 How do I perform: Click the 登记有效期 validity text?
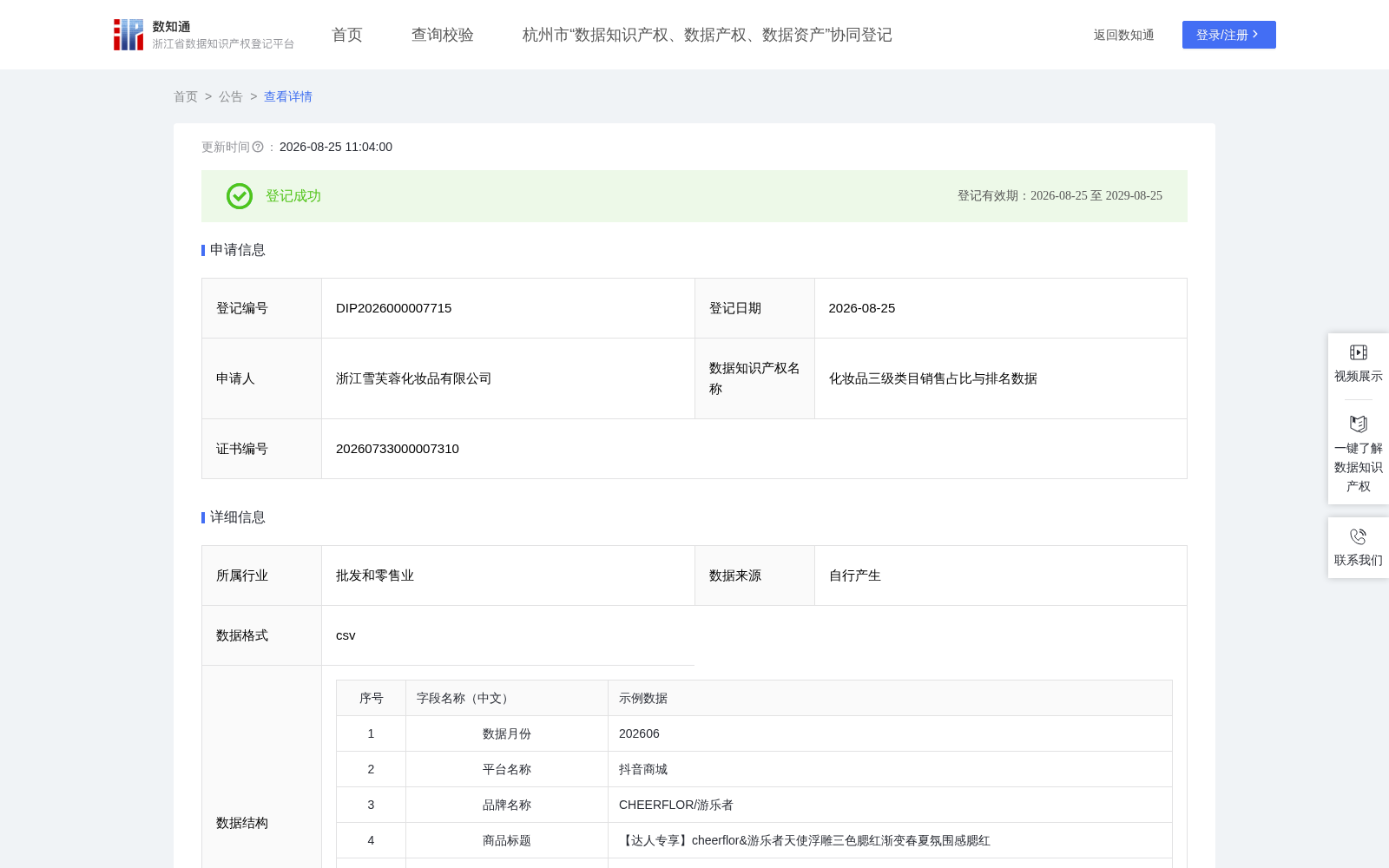point(1060,196)
